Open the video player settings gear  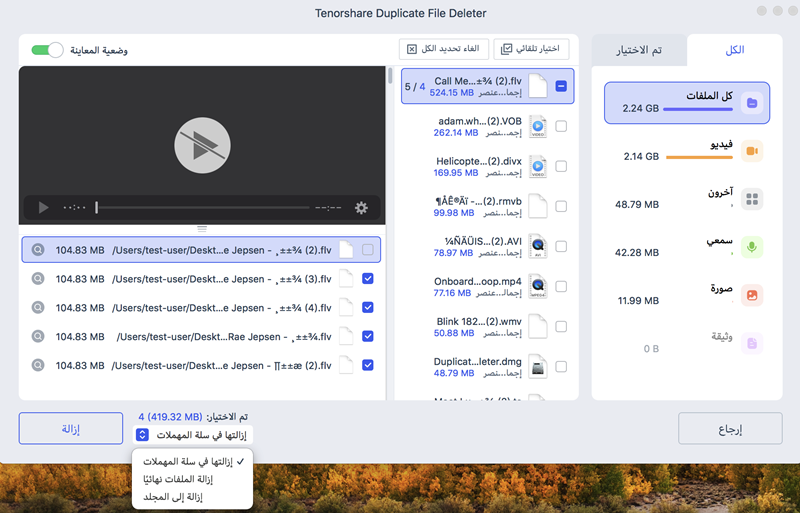coord(361,208)
